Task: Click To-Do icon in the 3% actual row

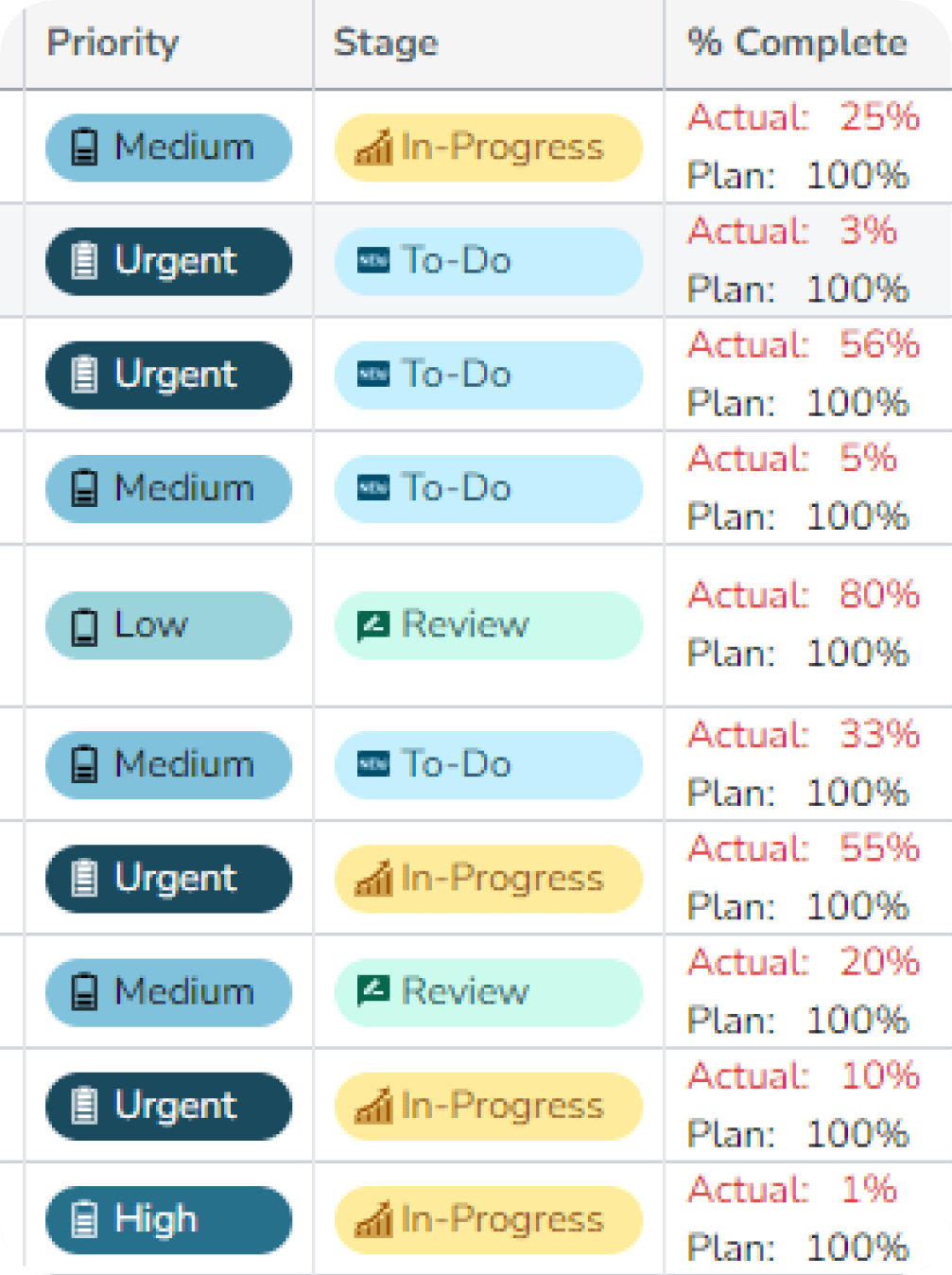Action: [373, 261]
